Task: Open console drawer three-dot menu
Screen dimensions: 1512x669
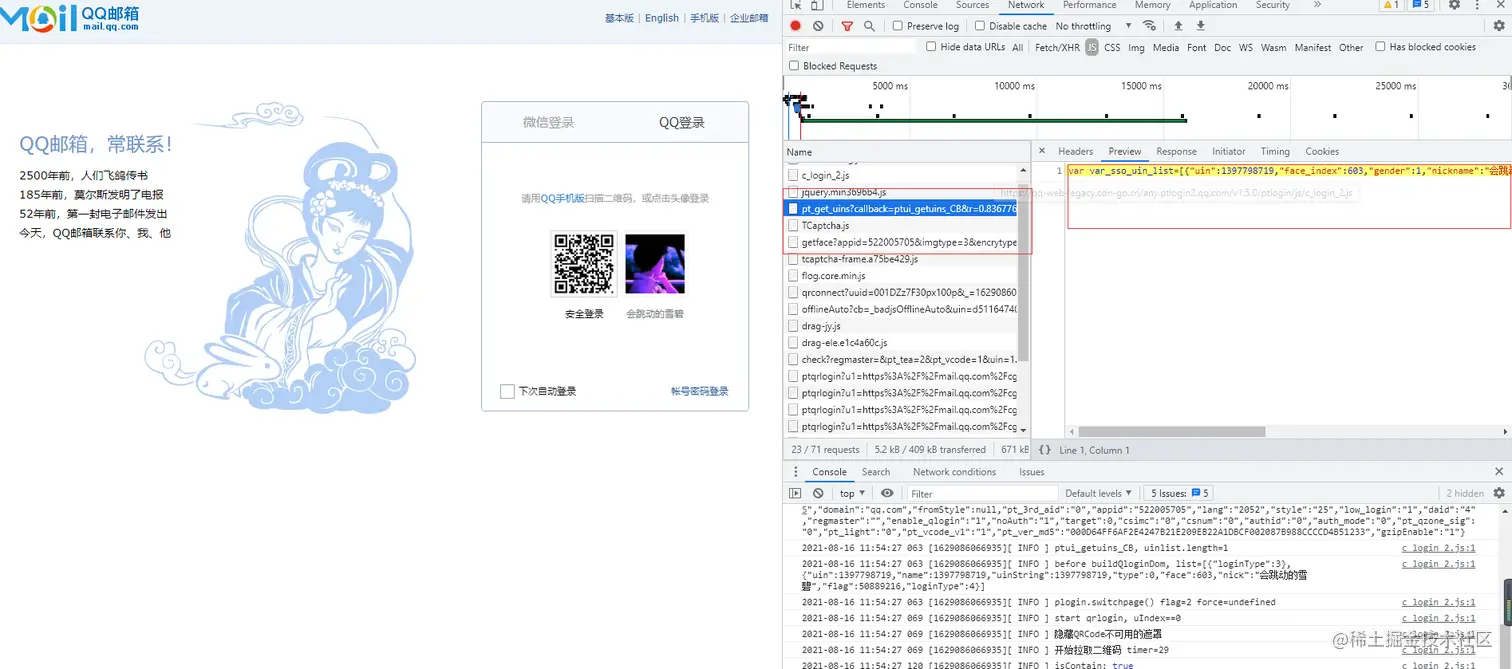Action: tap(795, 472)
